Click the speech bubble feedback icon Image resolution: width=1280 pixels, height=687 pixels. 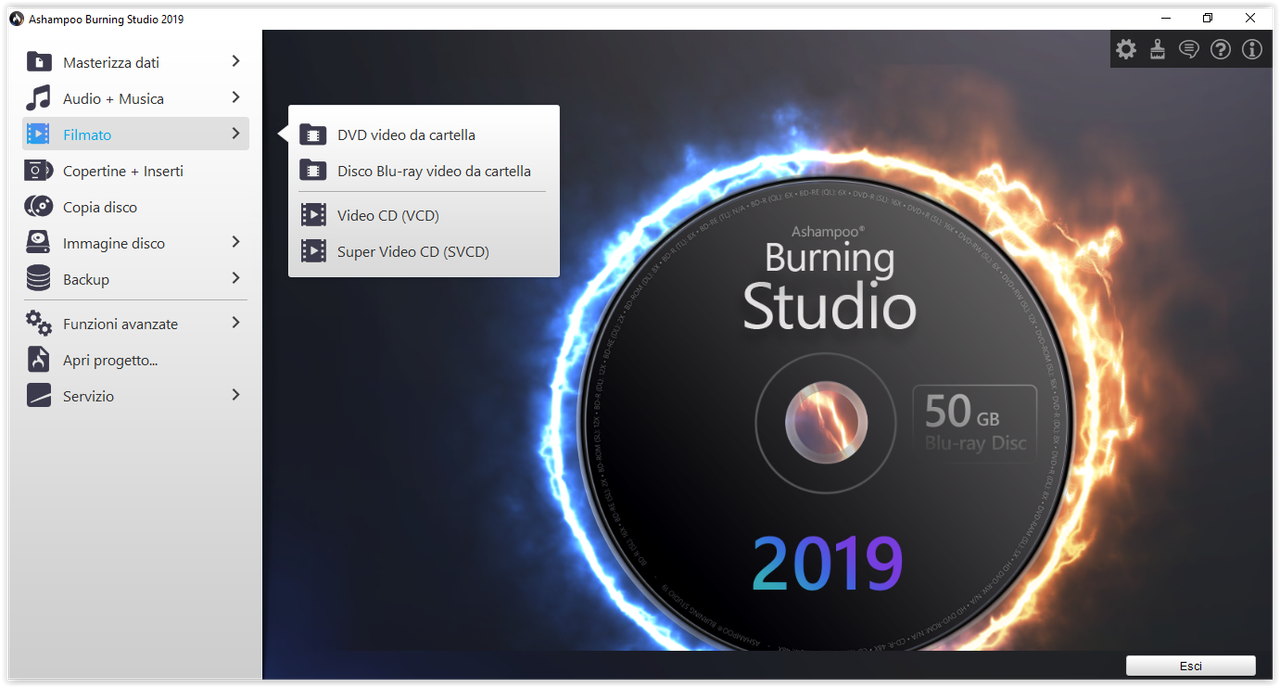coord(1189,49)
